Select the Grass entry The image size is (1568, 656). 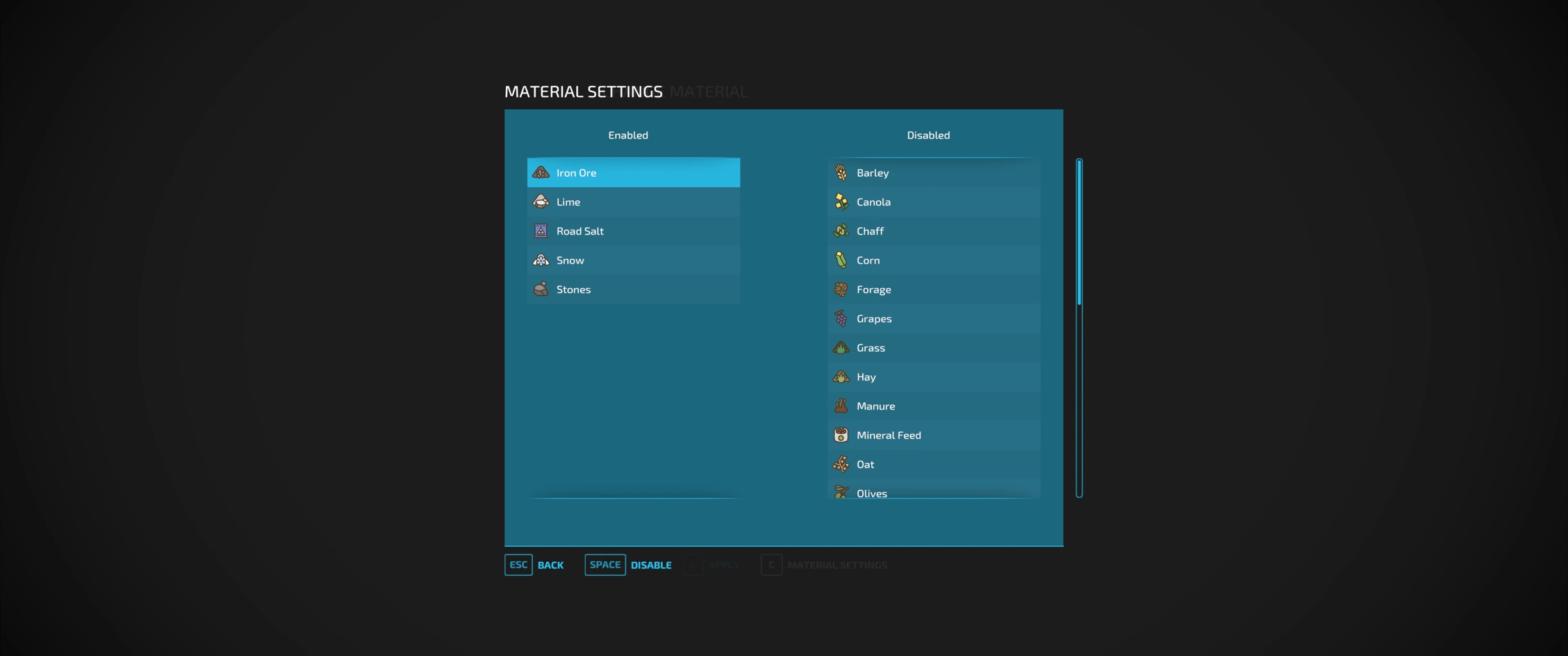(x=934, y=347)
